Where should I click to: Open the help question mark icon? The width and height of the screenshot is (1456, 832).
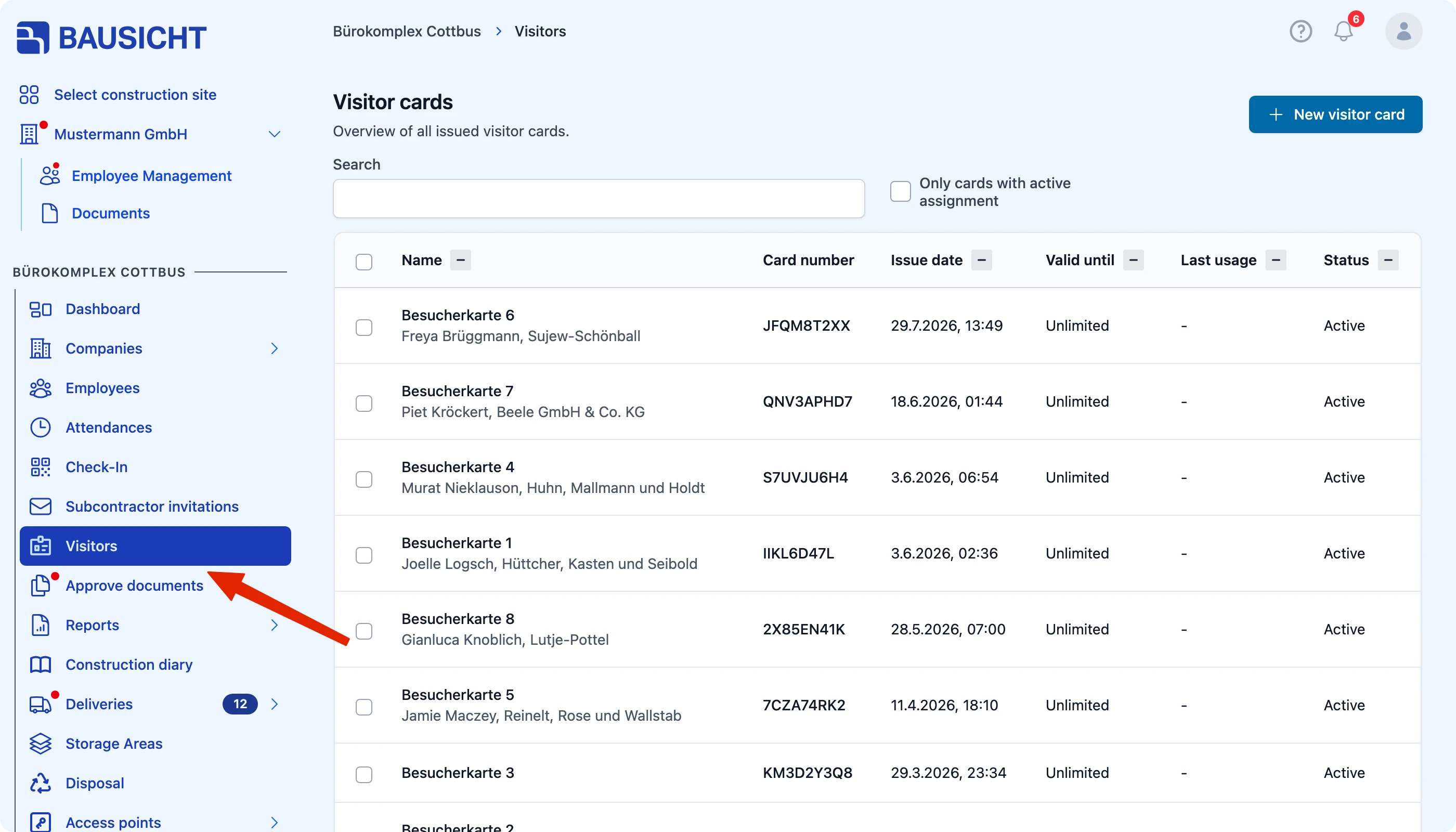click(x=1301, y=31)
